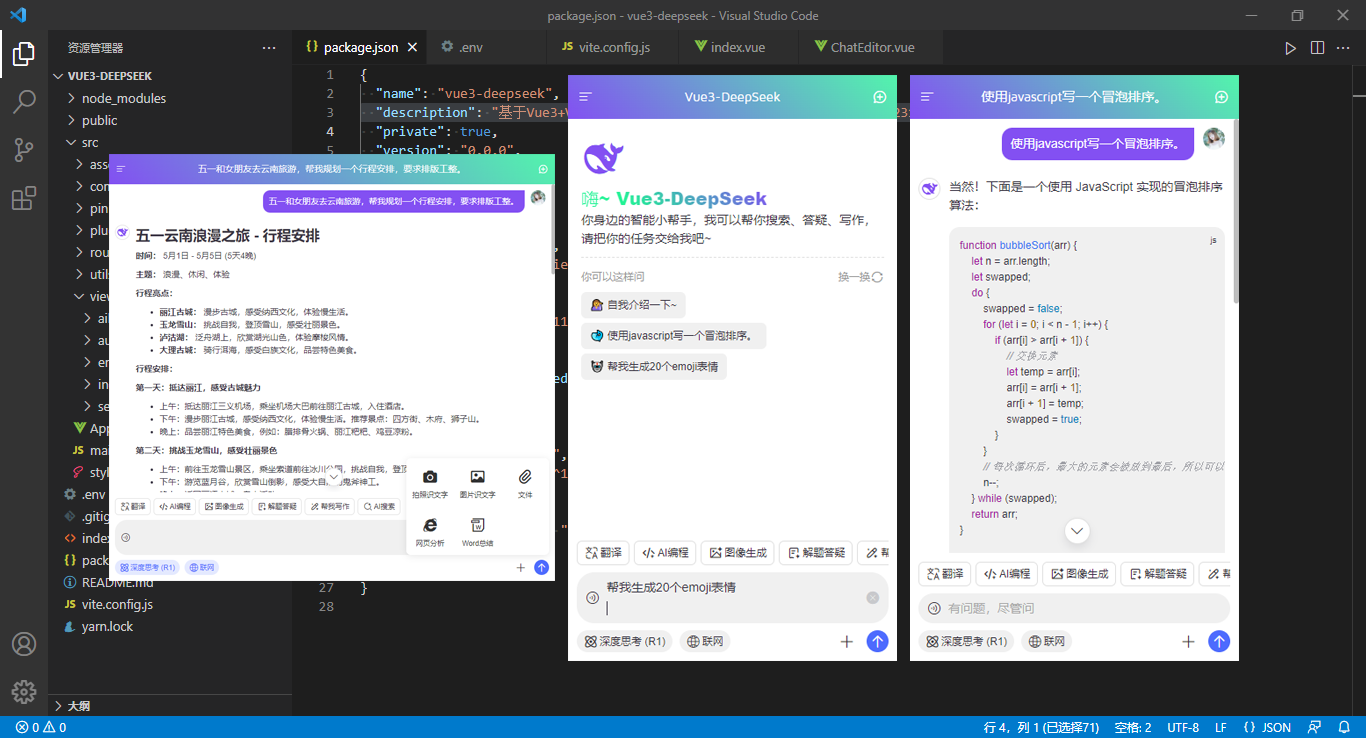Switch to the ChatEditor.vue tab

click(871, 47)
